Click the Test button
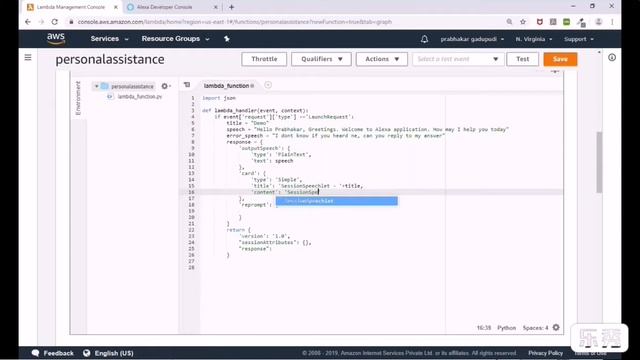The image size is (640, 360). tap(522, 59)
